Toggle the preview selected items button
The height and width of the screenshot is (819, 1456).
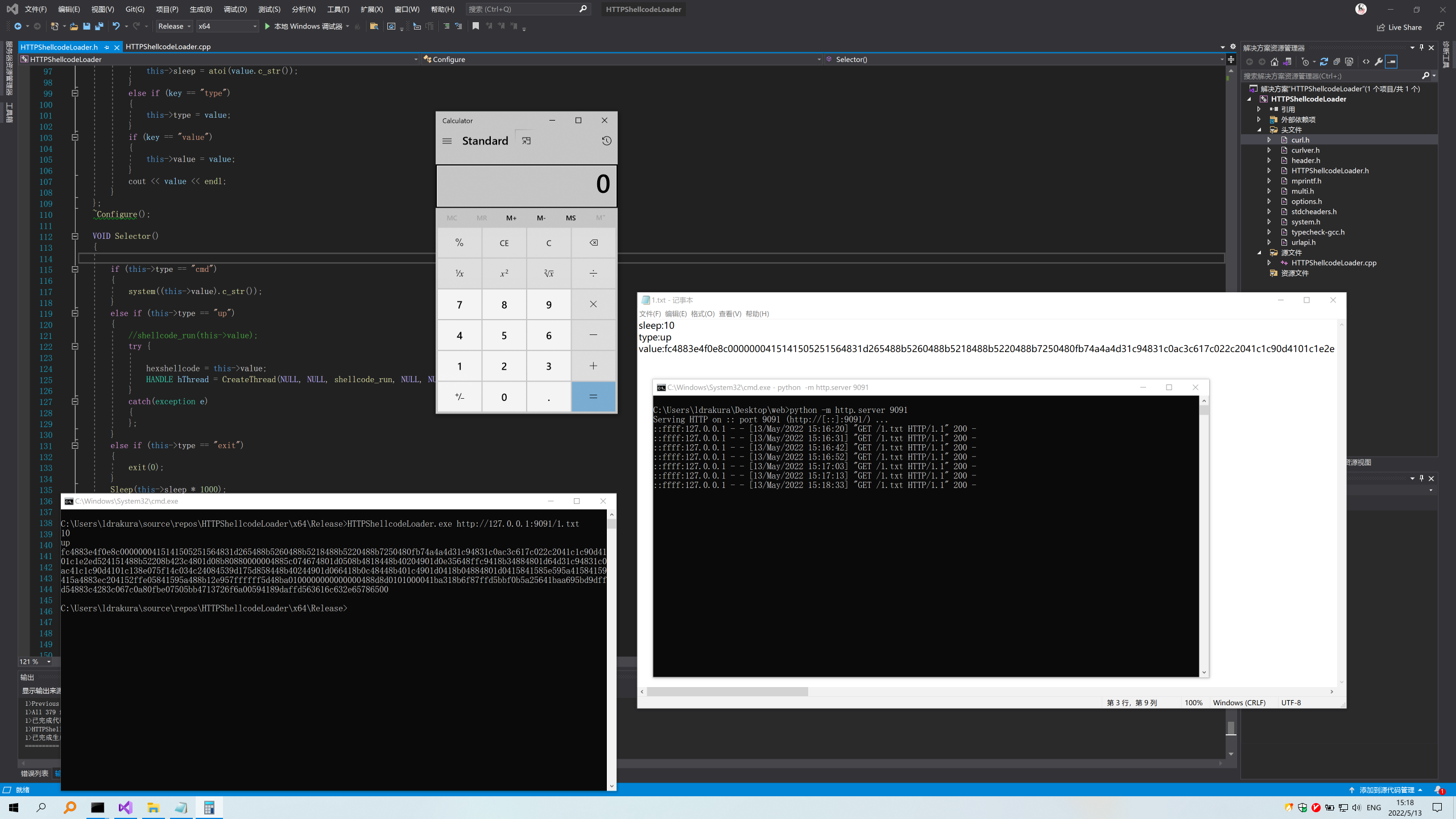pyautogui.click(x=1391, y=61)
